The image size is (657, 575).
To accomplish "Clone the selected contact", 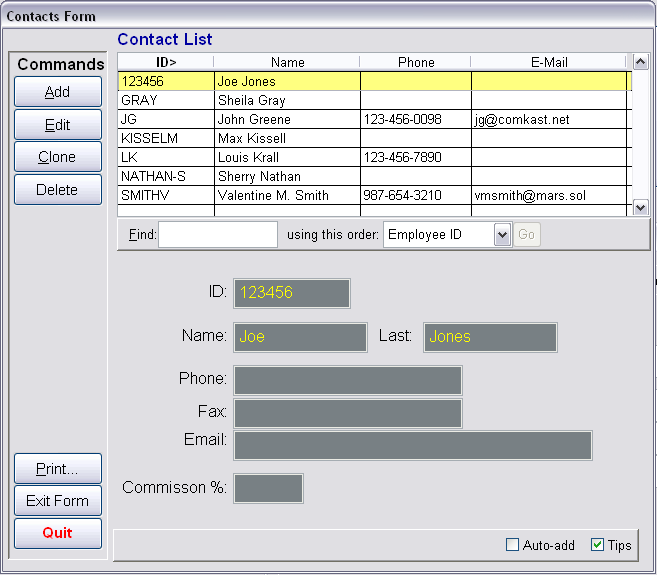I will pos(58,157).
